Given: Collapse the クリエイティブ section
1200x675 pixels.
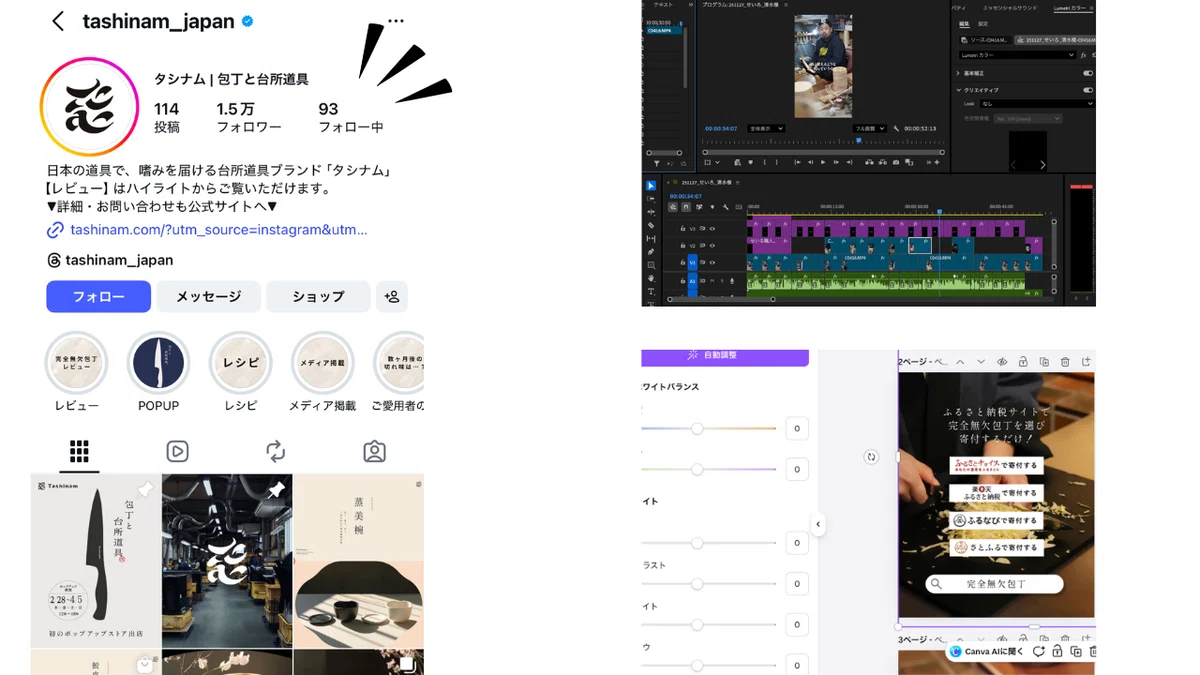Looking at the screenshot, I should (x=958, y=90).
